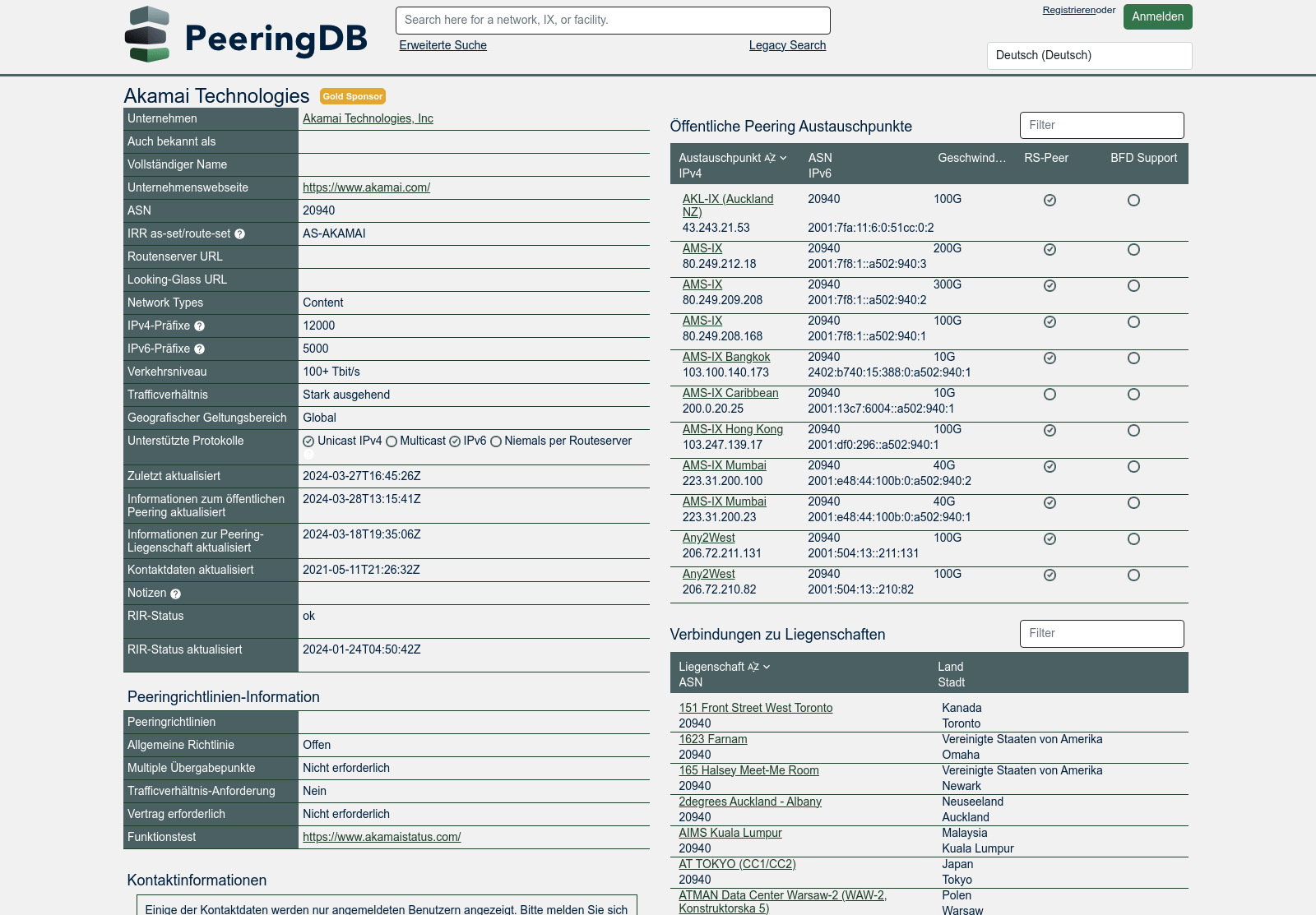
Task: Open help icon next to Notizen
Action: tap(175, 594)
